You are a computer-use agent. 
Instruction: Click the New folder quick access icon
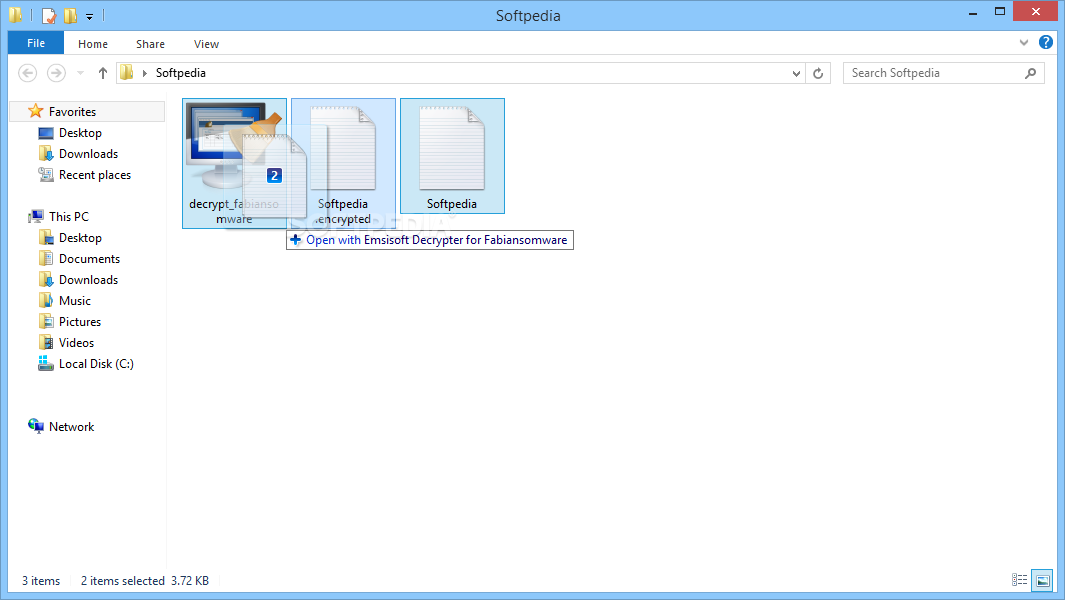click(x=71, y=15)
